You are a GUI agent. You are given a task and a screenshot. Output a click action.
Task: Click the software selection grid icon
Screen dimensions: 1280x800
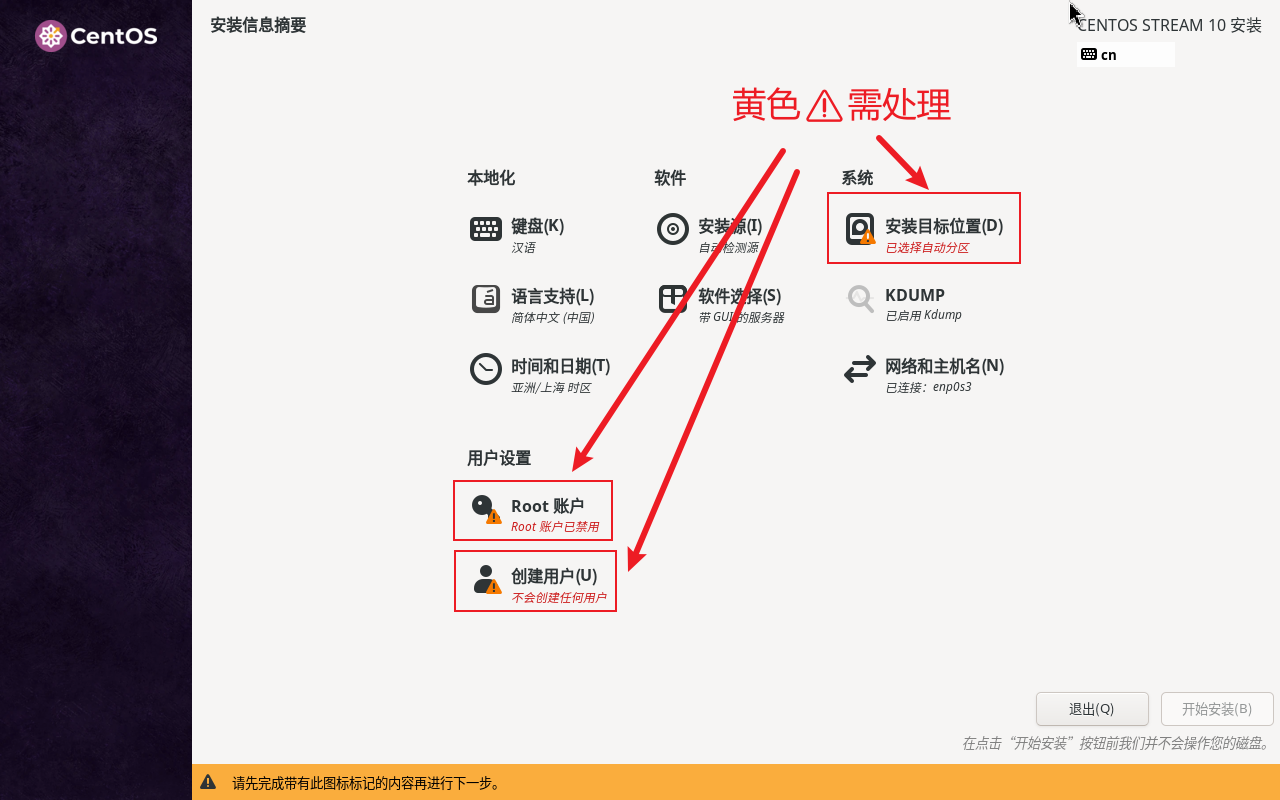coord(673,299)
